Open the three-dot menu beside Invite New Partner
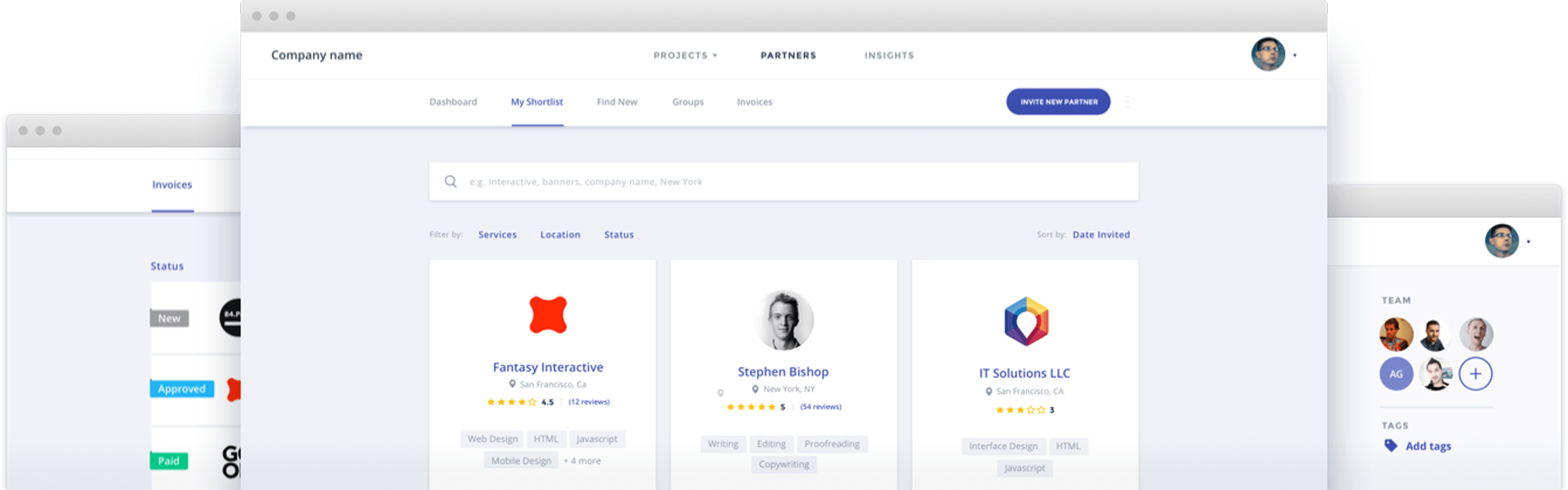The width and height of the screenshot is (1568, 490). tap(1128, 102)
